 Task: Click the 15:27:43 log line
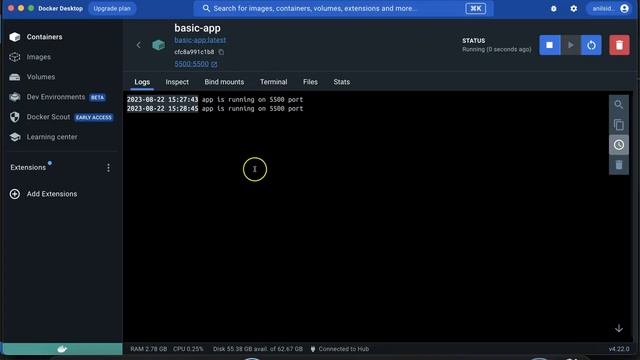[x=215, y=100]
